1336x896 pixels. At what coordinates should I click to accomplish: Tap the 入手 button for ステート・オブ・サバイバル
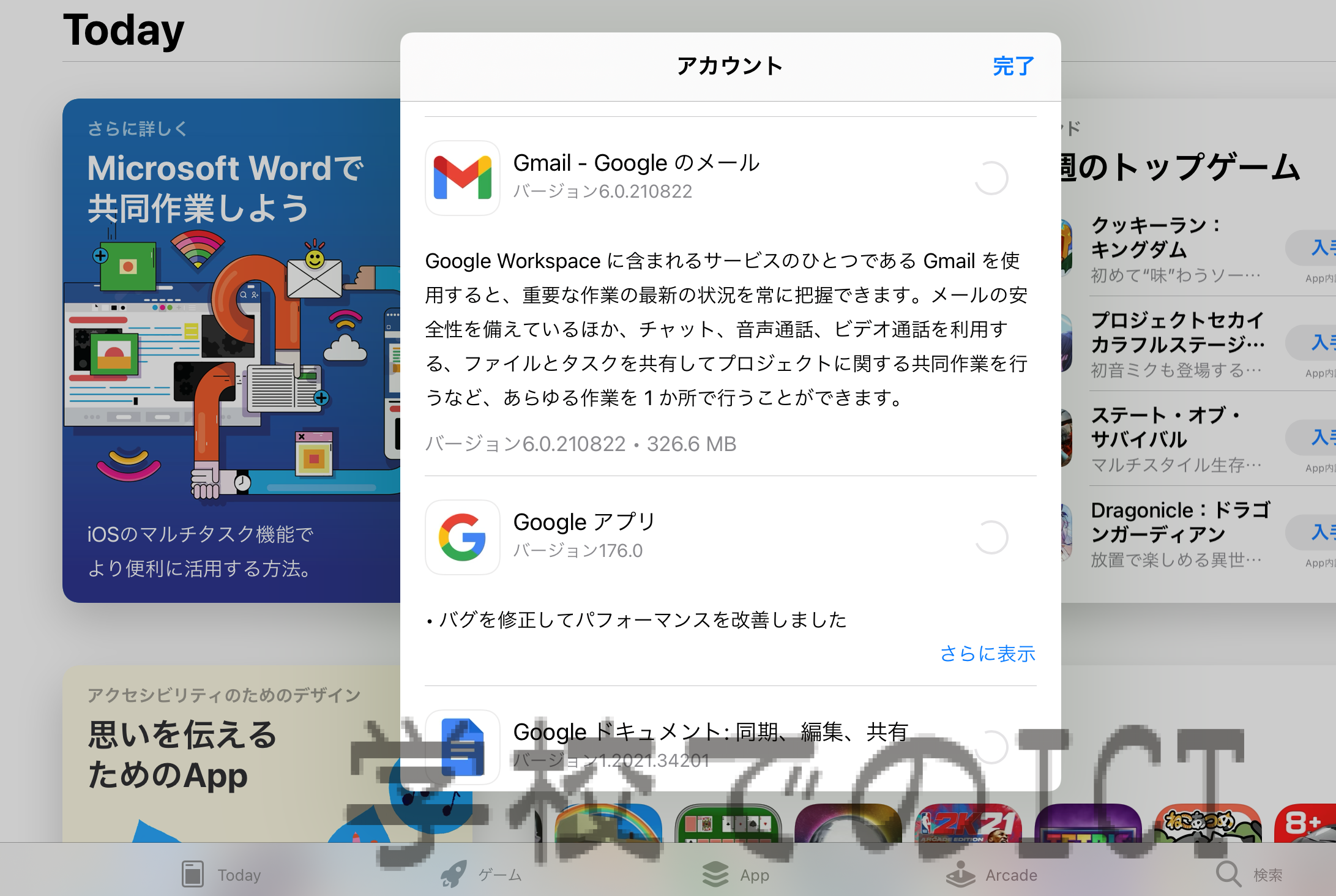(x=1312, y=438)
